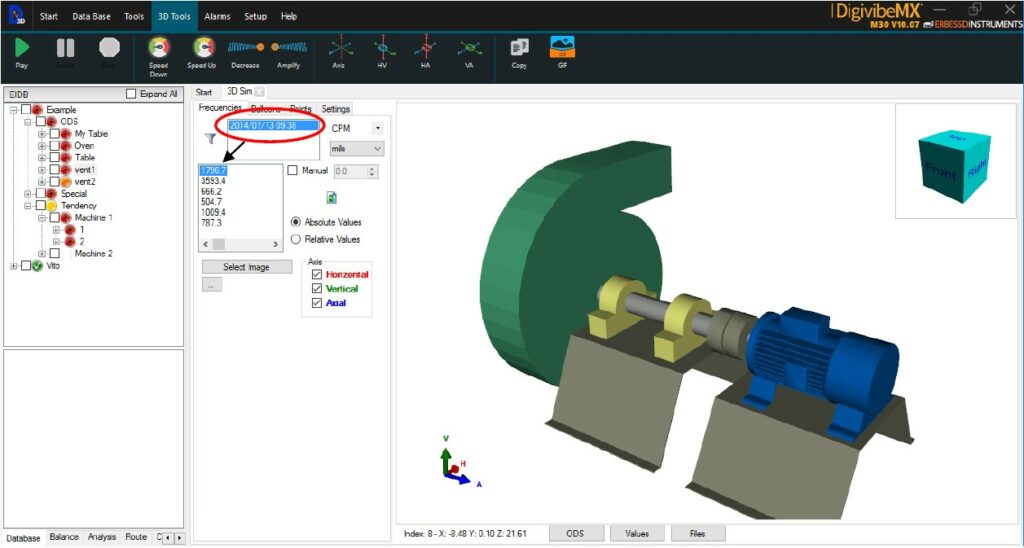Click the Copy icon in toolbar

click(x=519, y=47)
